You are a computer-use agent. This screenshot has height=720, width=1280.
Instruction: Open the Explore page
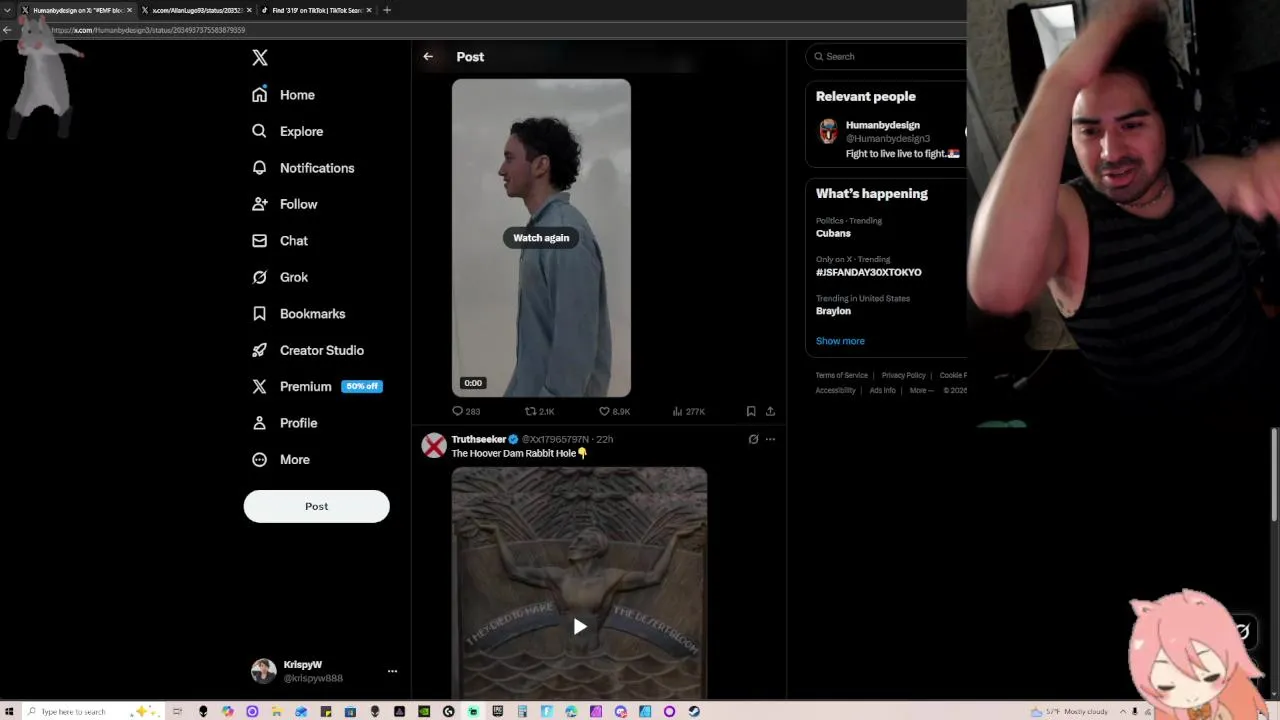click(288, 131)
